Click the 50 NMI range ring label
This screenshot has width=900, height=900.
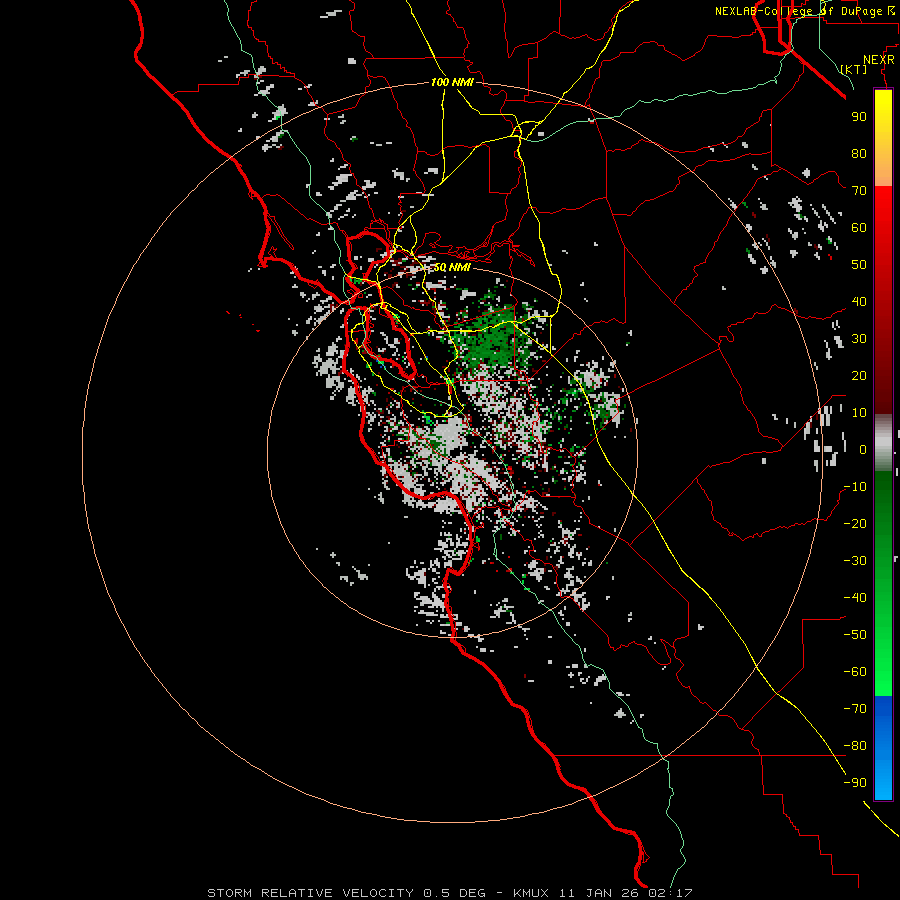click(452, 267)
